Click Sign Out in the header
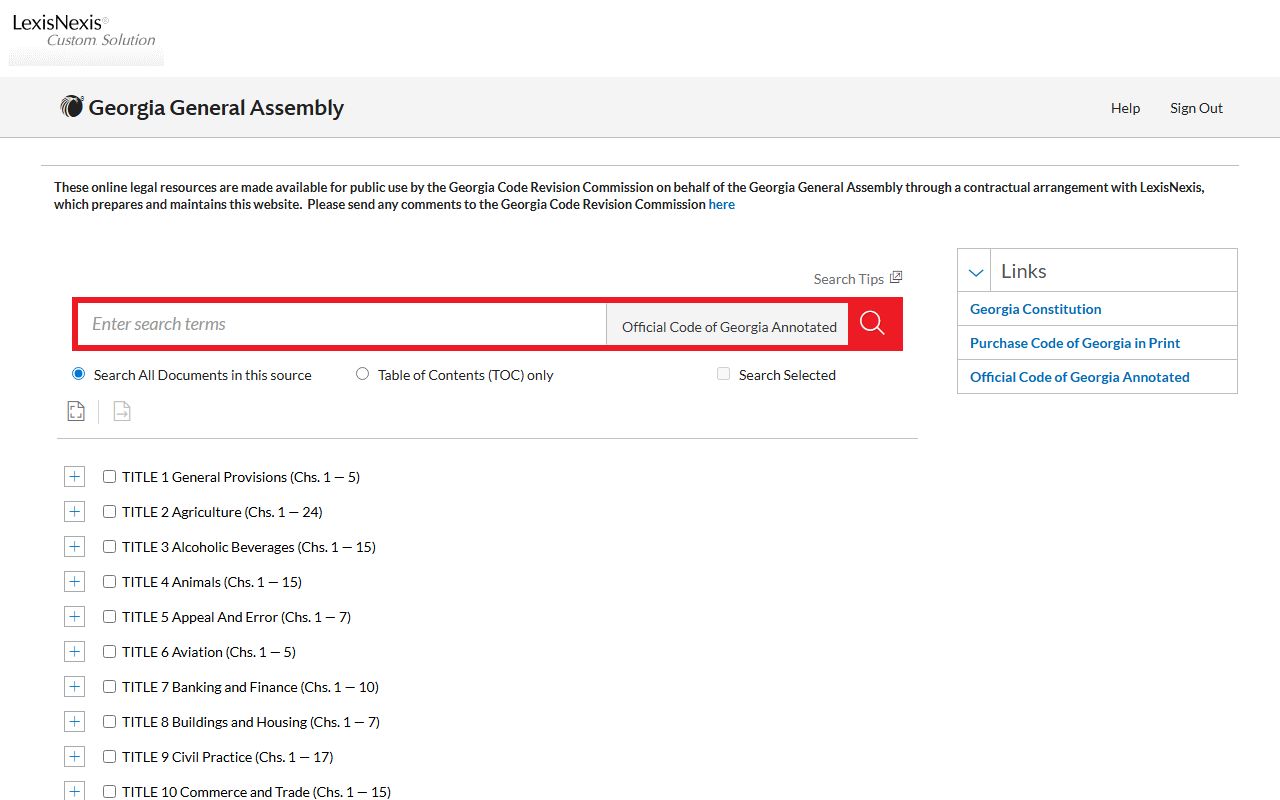The image size is (1280, 800). point(1196,108)
